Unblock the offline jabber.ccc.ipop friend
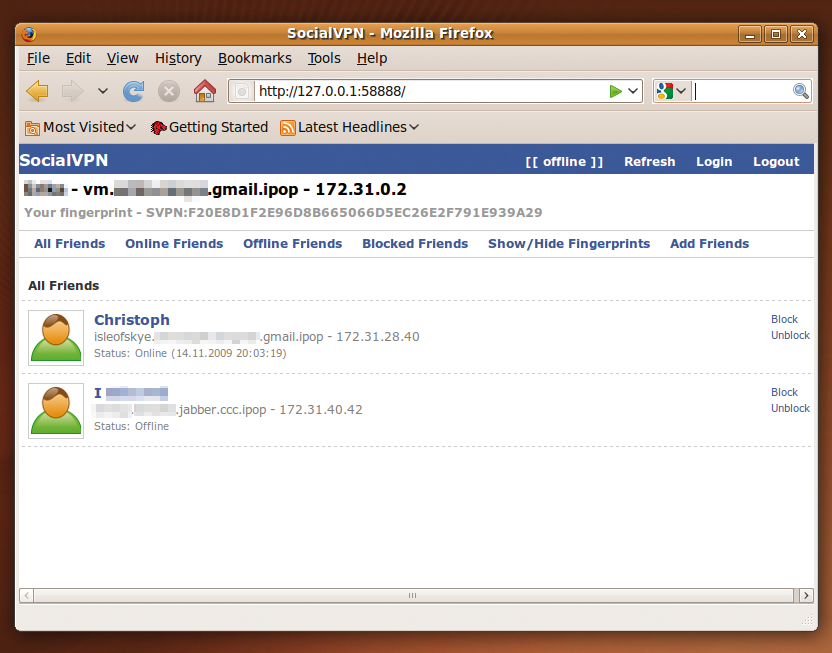The height and width of the screenshot is (653, 832). coord(790,408)
